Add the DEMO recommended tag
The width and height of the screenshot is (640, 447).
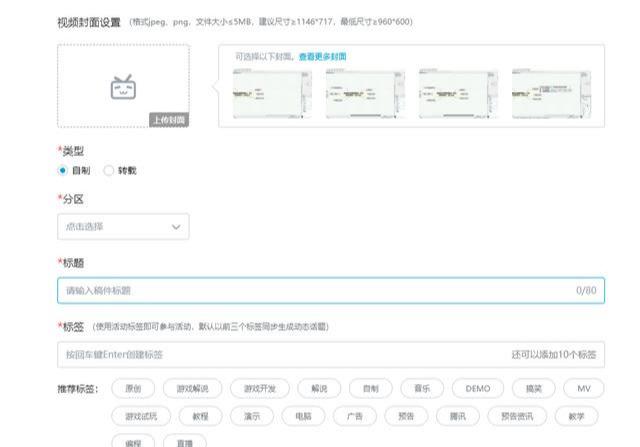tap(478, 388)
